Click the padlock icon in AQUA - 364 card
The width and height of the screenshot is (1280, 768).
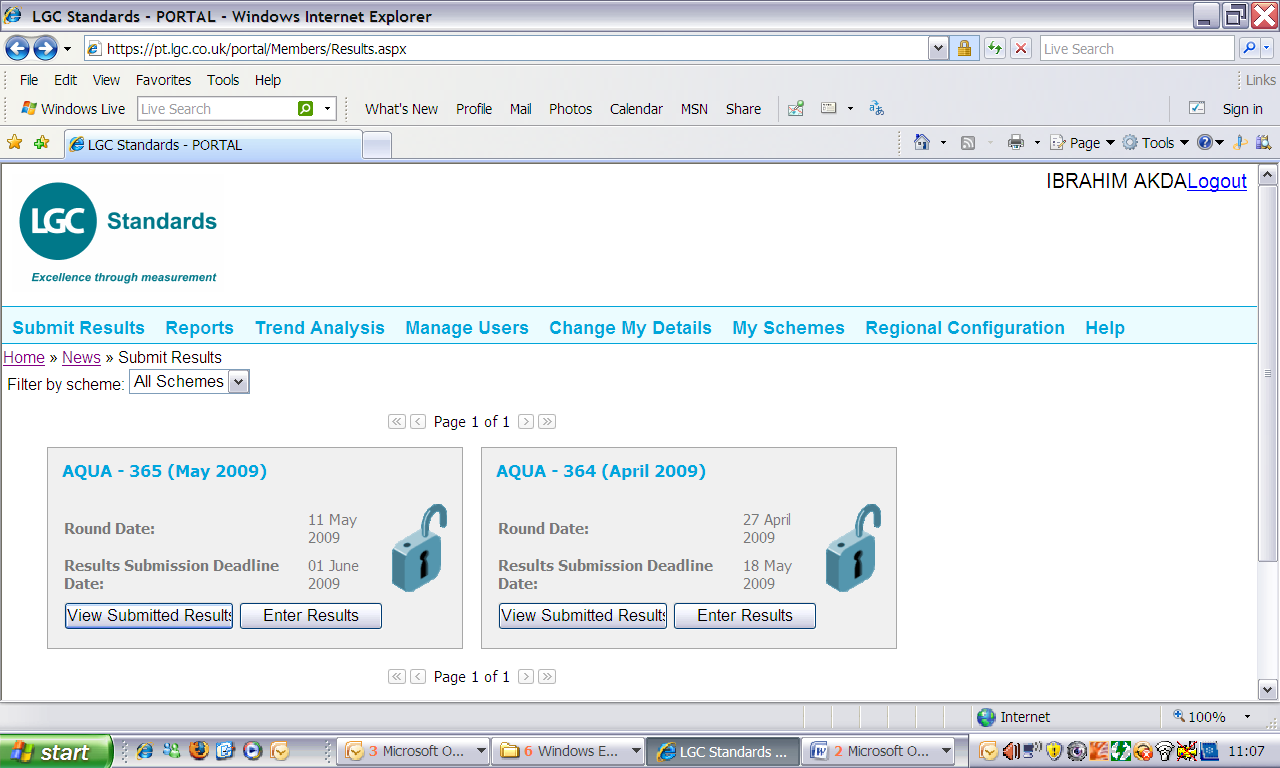click(853, 548)
